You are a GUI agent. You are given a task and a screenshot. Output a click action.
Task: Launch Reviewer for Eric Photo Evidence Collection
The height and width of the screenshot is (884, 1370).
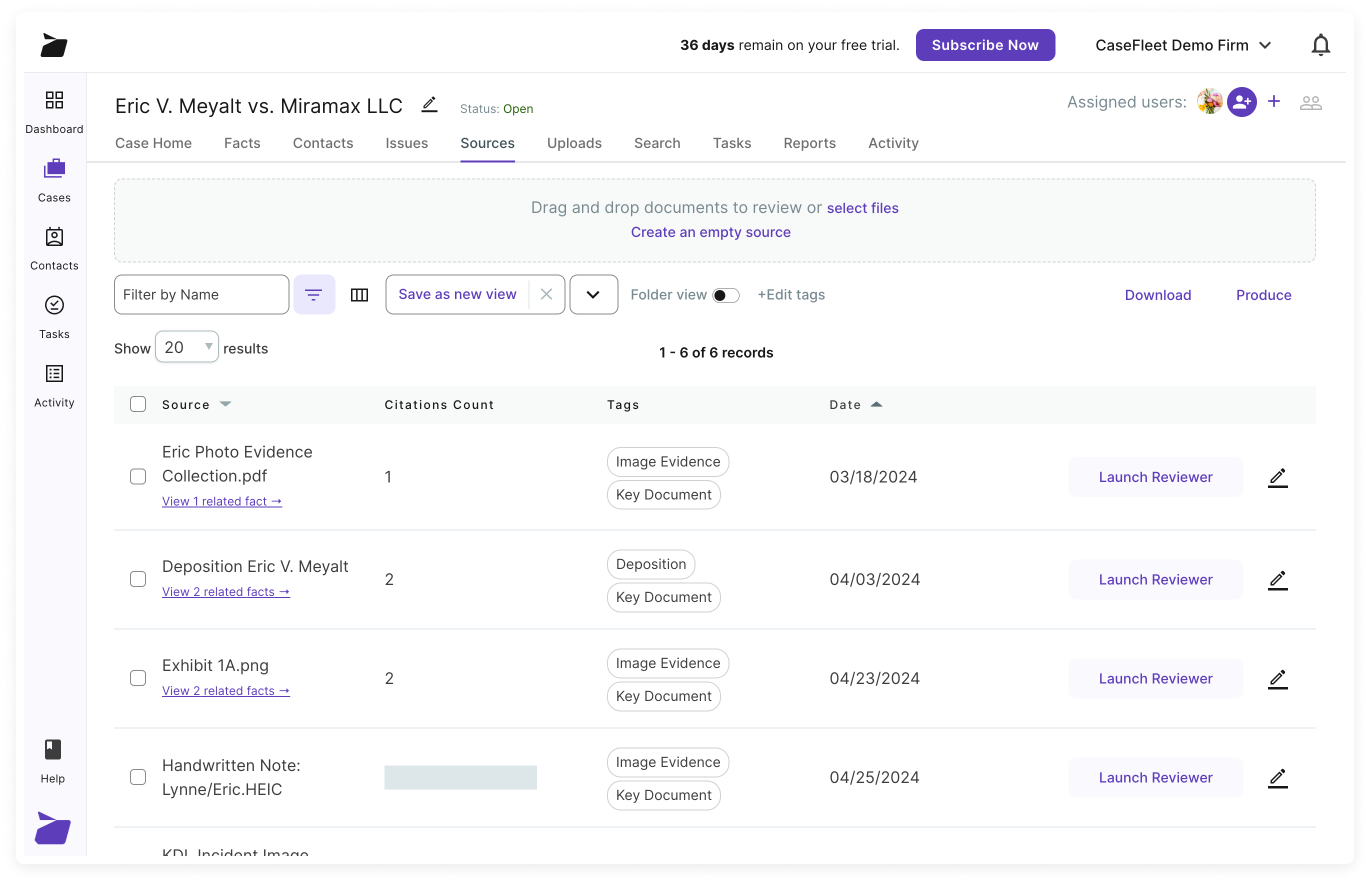tap(1155, 477)
